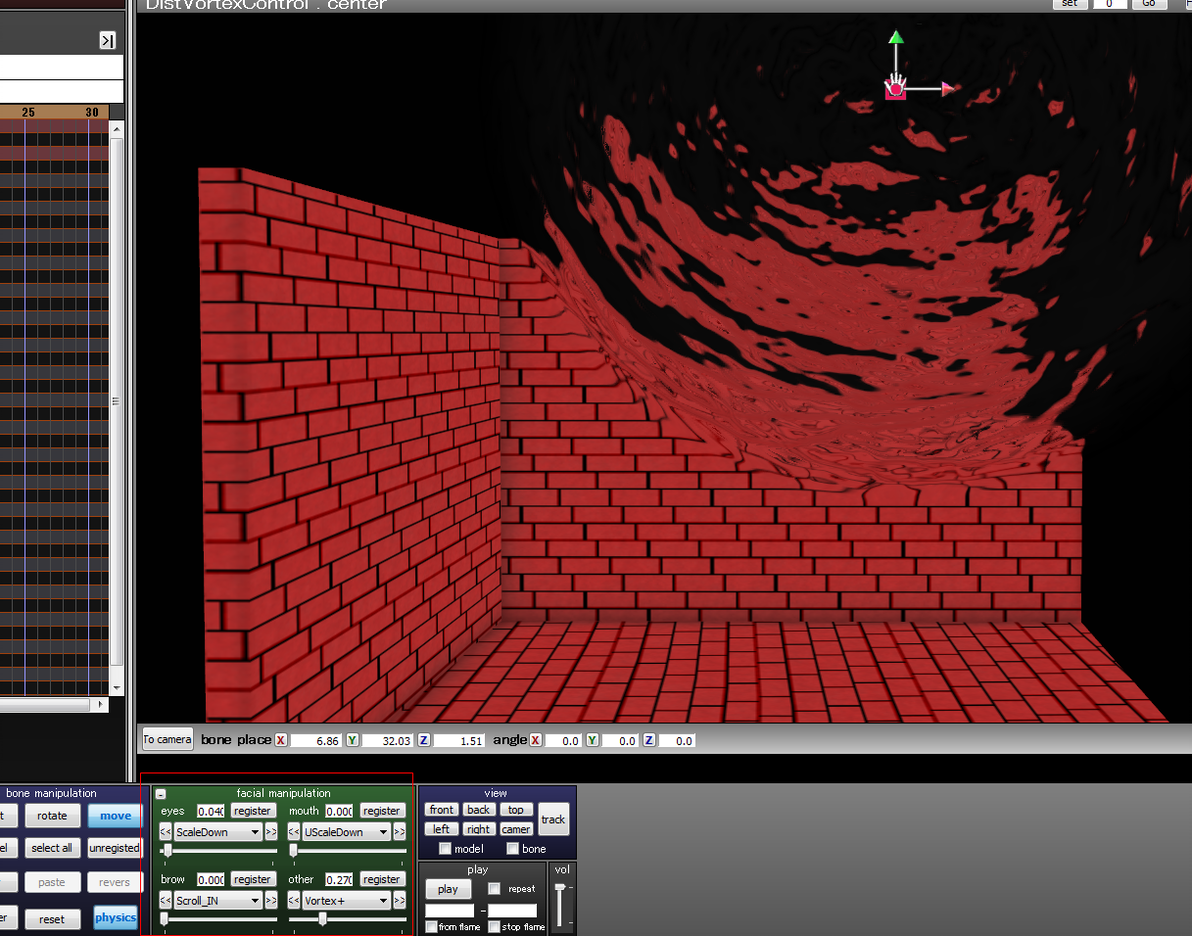Open the ScaleDown eyes morph dropdown
1192x936 pixels.
pos(217,832)
